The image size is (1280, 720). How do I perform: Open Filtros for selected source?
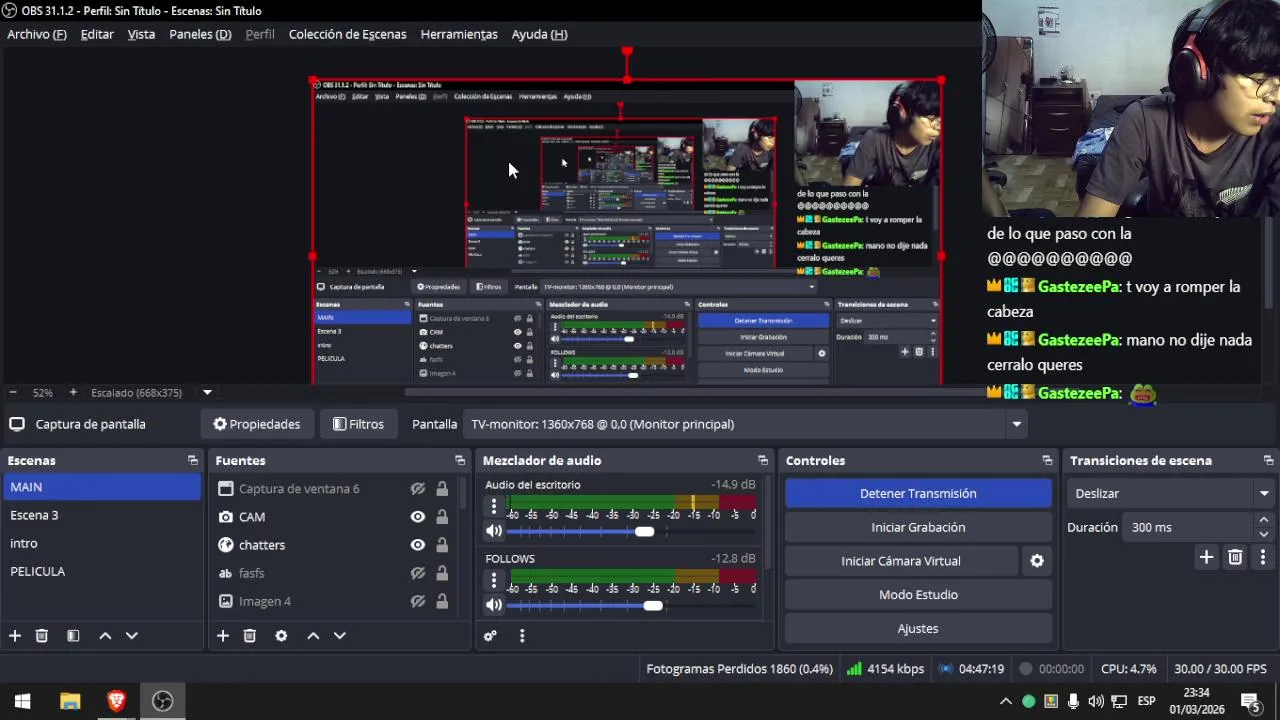(x=358, y=424)
